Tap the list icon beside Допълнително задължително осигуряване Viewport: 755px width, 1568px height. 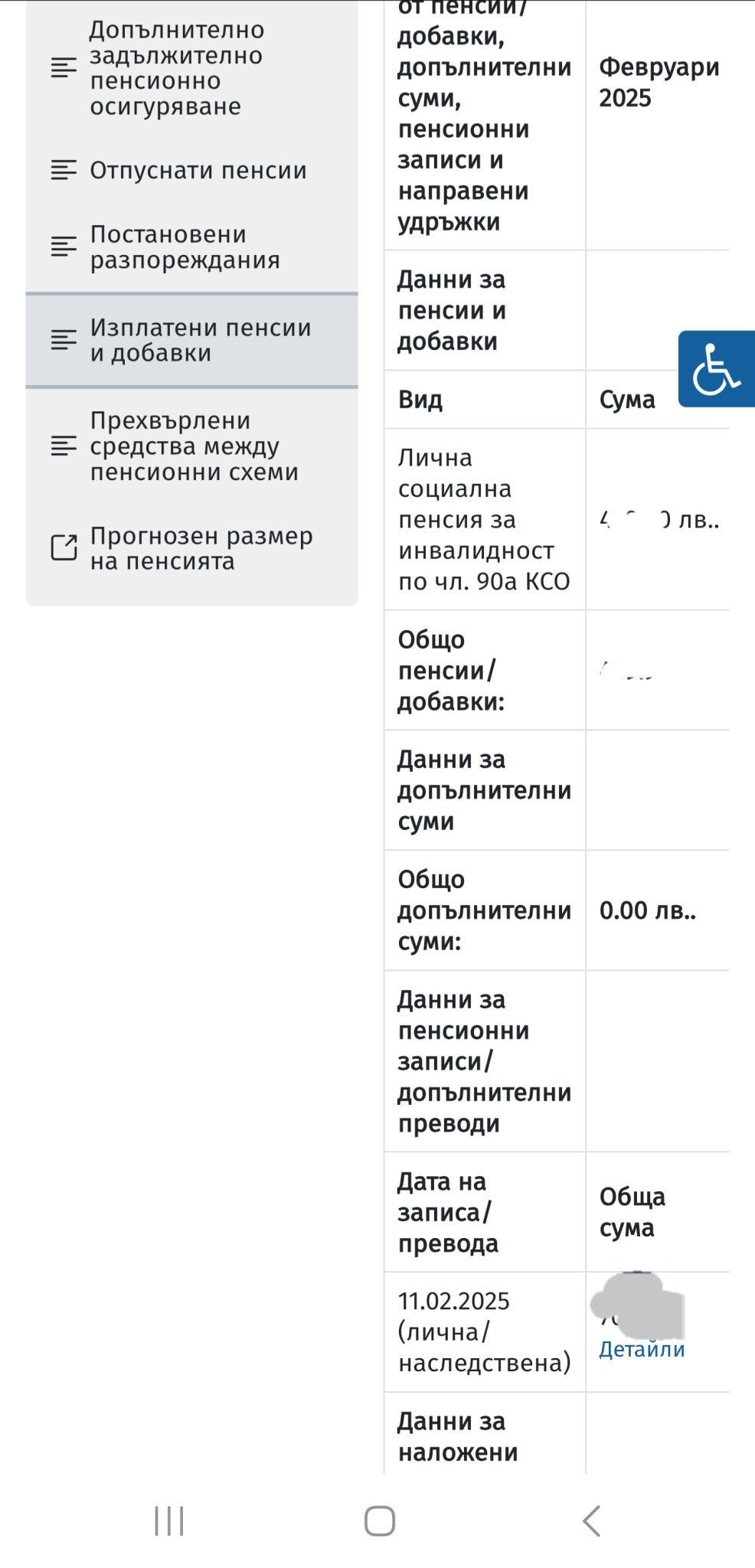(x=64, y=68)
